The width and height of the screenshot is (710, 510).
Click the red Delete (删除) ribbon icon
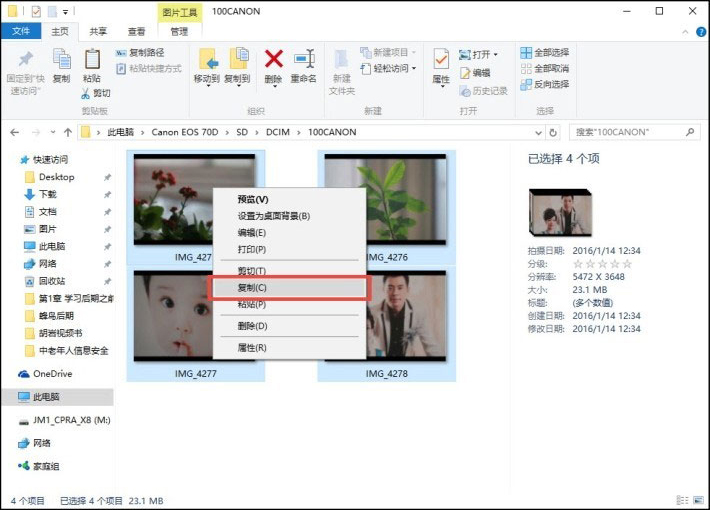(x=273, y=62)
